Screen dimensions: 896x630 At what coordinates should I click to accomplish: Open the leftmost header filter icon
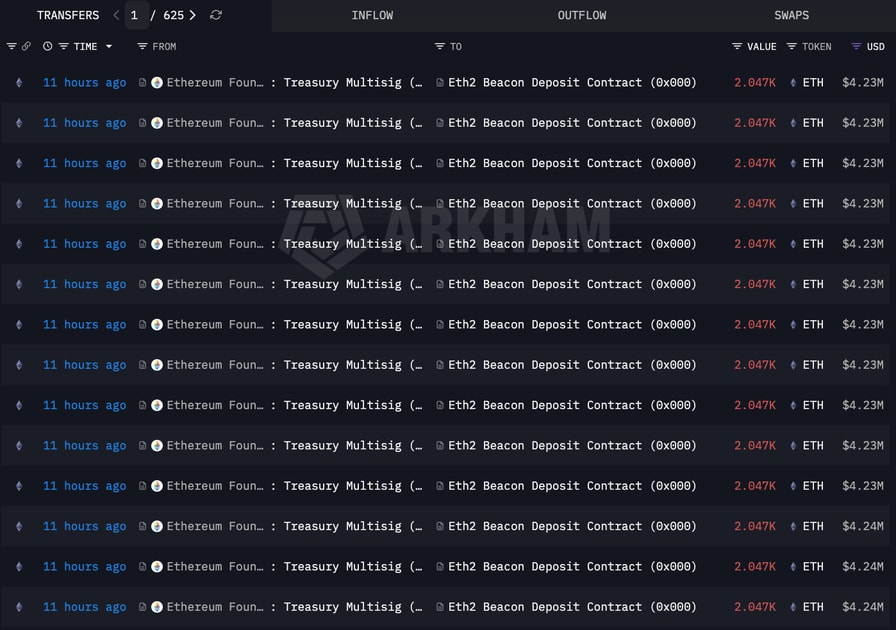[x=12, y=47]
